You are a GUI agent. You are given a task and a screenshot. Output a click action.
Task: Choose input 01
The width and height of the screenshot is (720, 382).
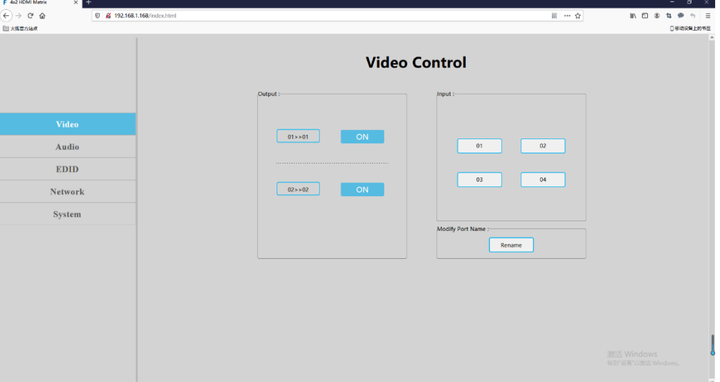(479, 146)
